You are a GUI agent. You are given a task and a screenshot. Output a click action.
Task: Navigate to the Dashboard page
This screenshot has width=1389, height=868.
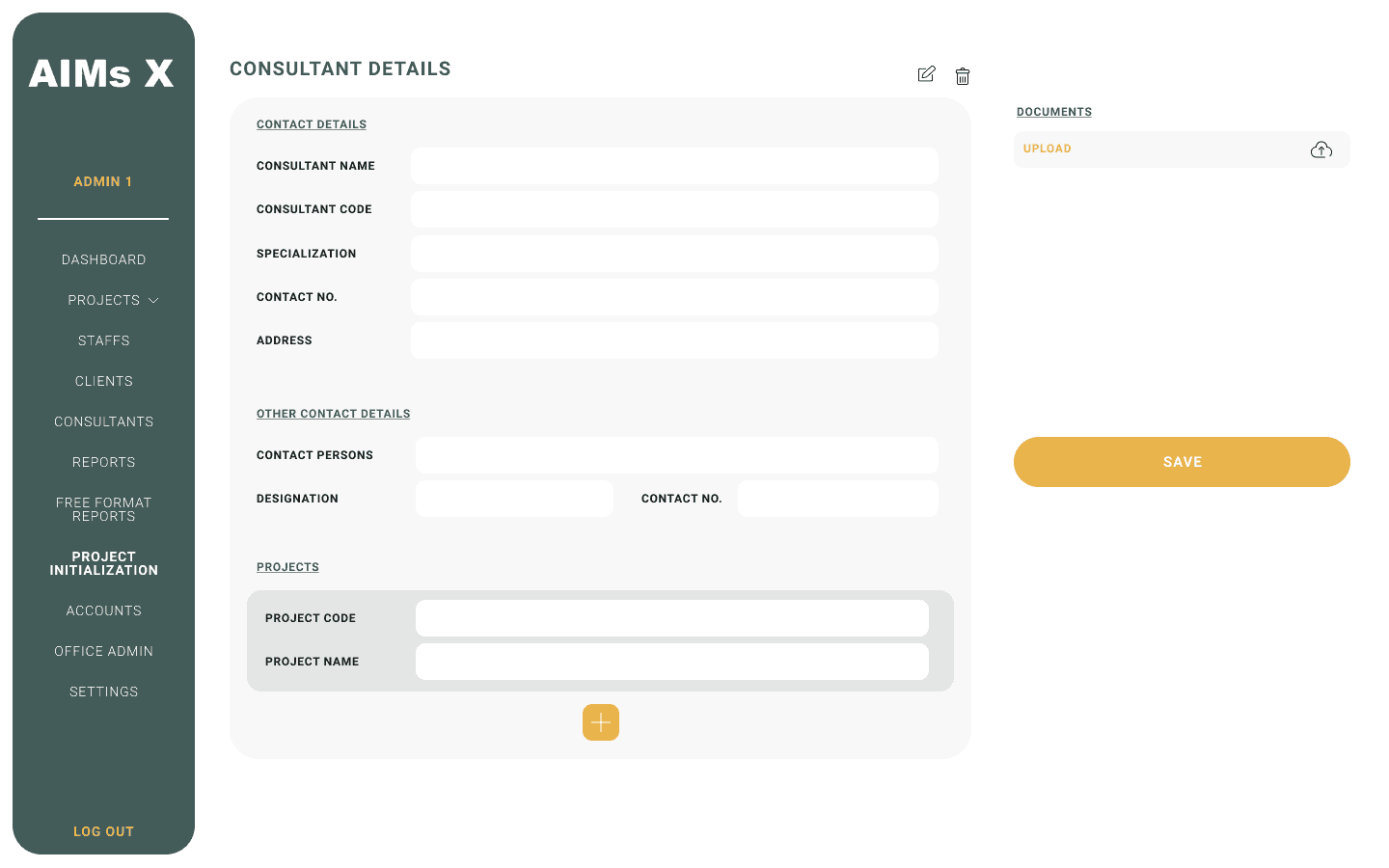pyautogui.click(x=103, y=258)
